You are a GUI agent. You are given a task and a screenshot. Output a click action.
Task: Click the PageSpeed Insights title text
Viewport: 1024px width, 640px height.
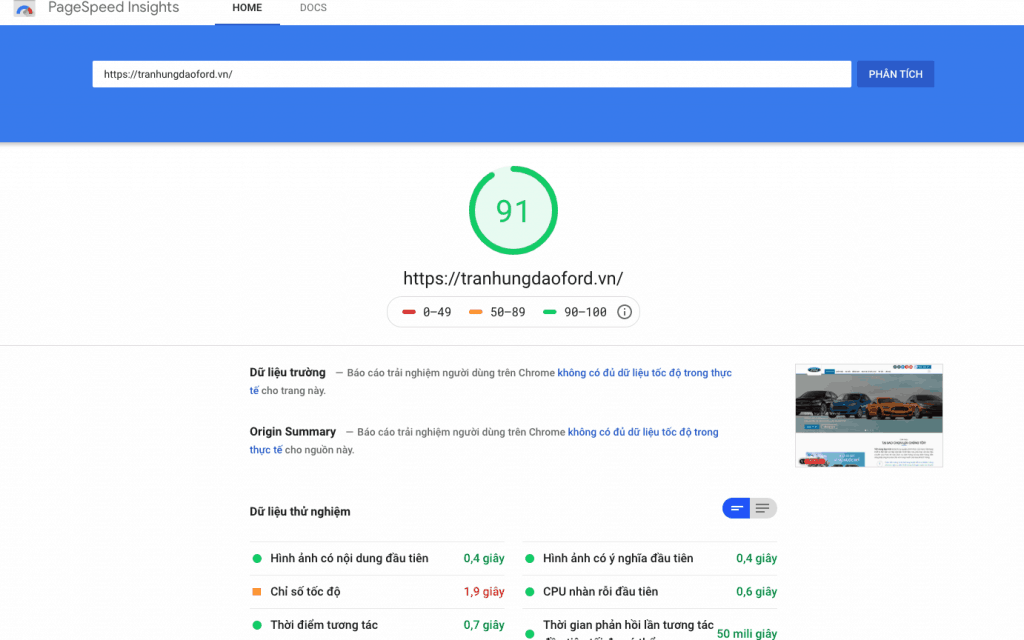pyautogui.click(x=114, y=8)
